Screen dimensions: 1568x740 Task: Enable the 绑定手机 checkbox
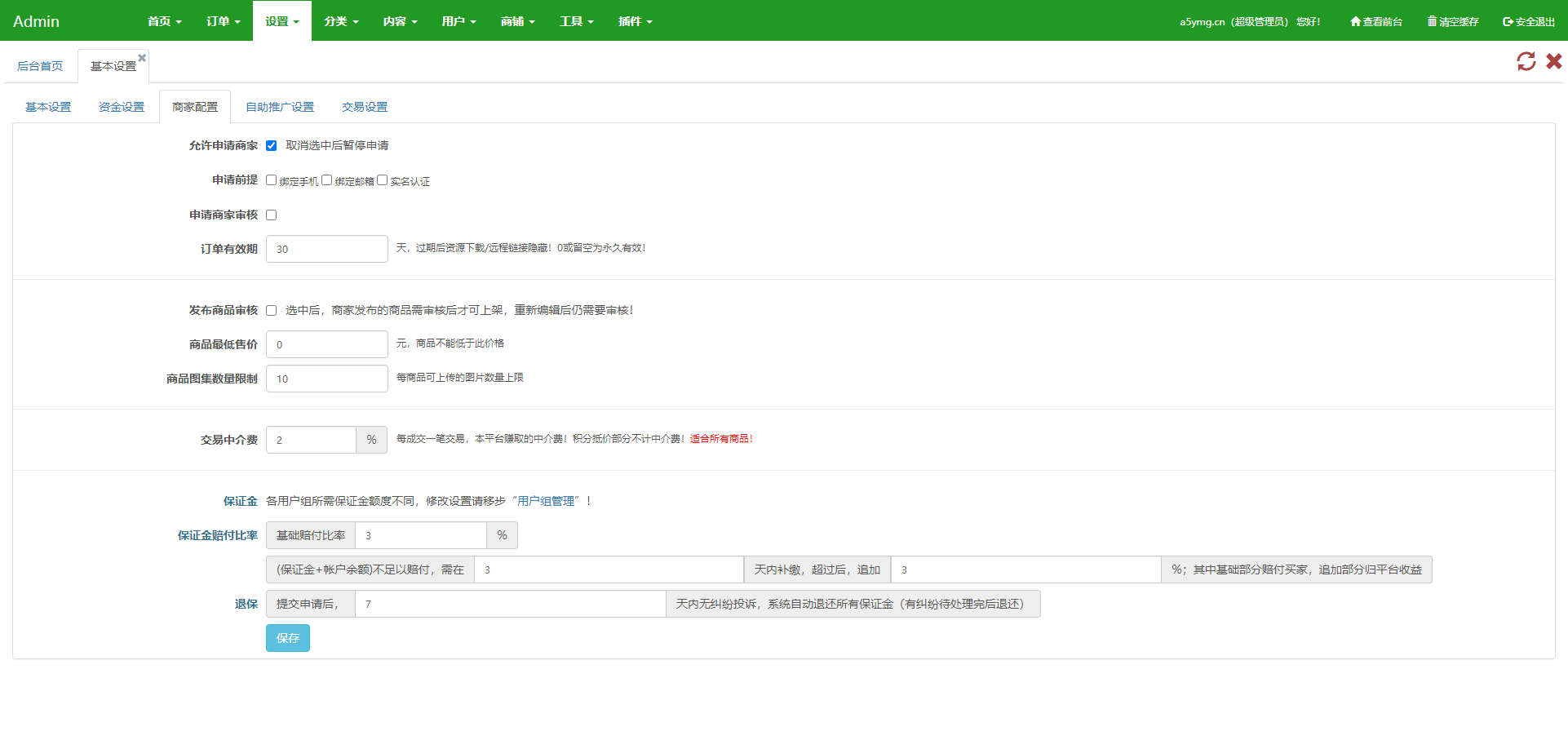coord(272,180)
